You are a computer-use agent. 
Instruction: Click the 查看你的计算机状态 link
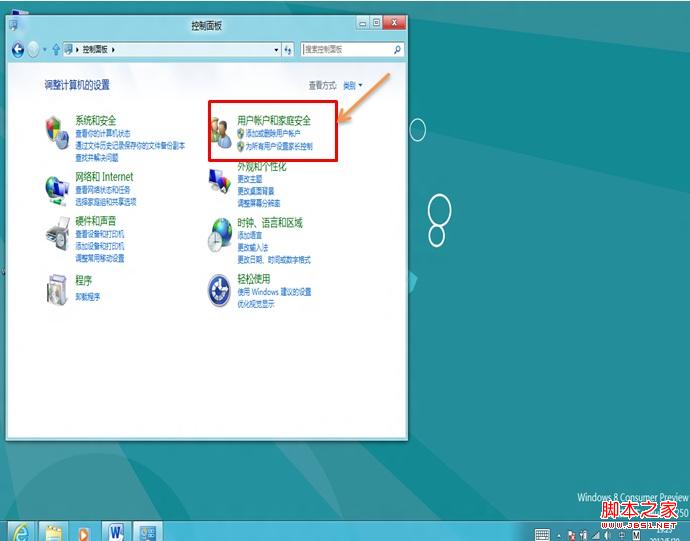coord(103,133)
